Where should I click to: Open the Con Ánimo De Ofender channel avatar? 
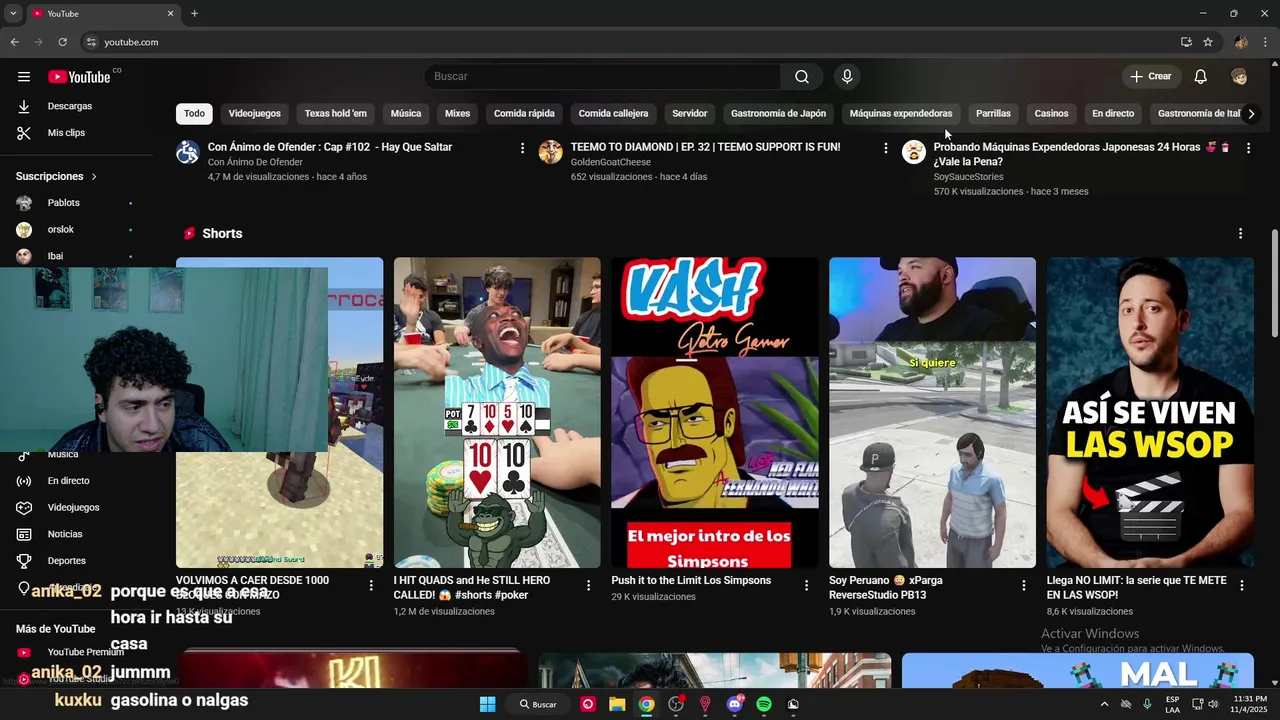tap(188, 152)
